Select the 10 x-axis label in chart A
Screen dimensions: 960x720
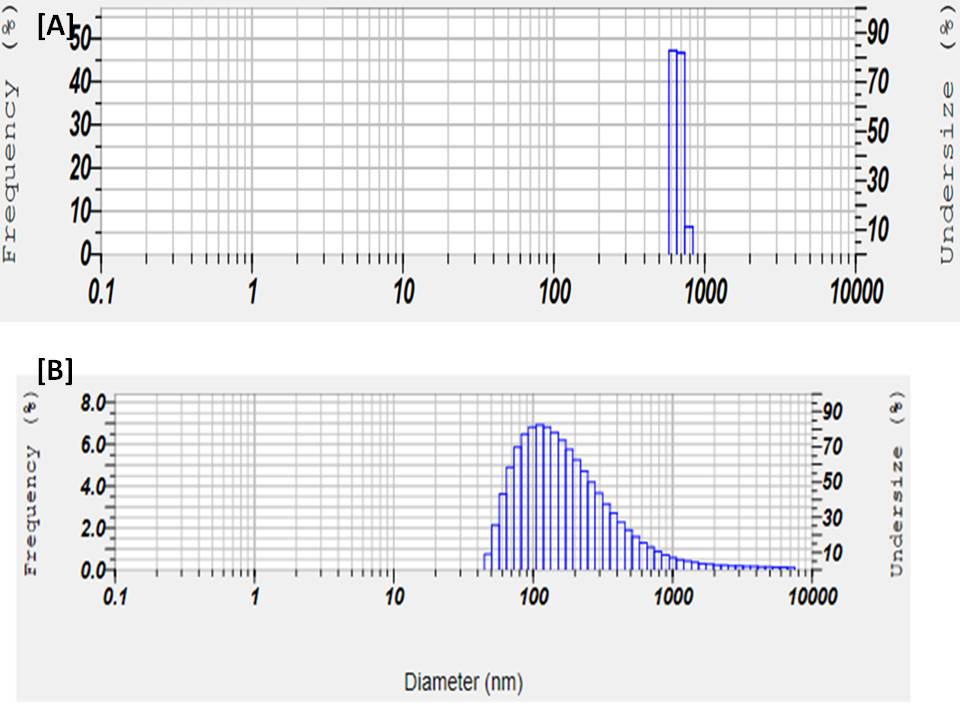(403, 291)
